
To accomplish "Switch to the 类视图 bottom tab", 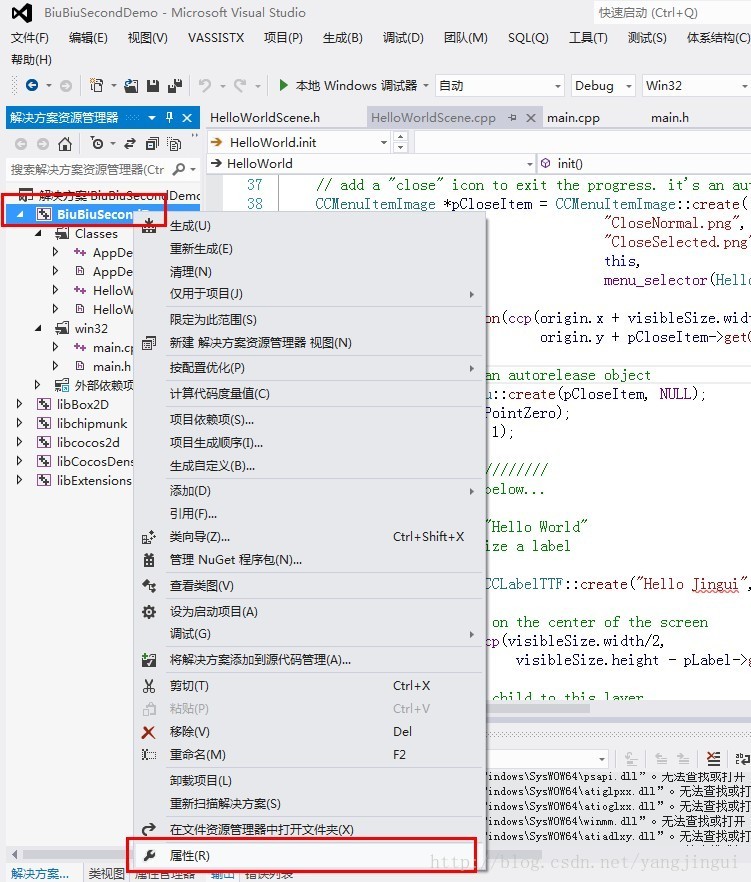I will (106, 874).
